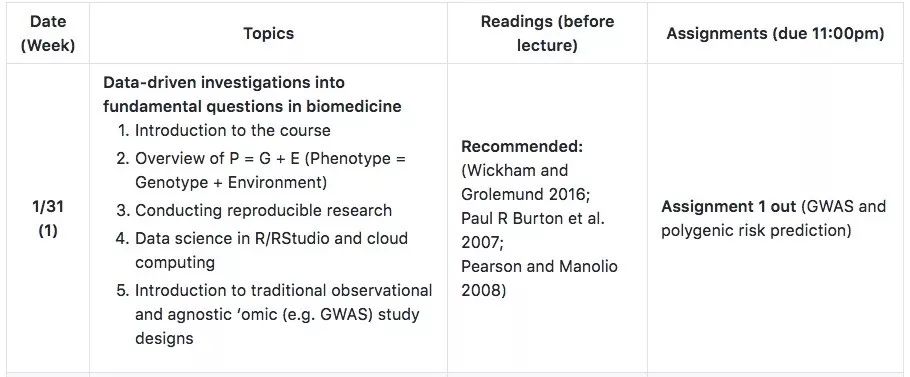Open Wickham and Grolemund 2016 reference
Screen dimensions: 910x377
(x=525, y=183)
